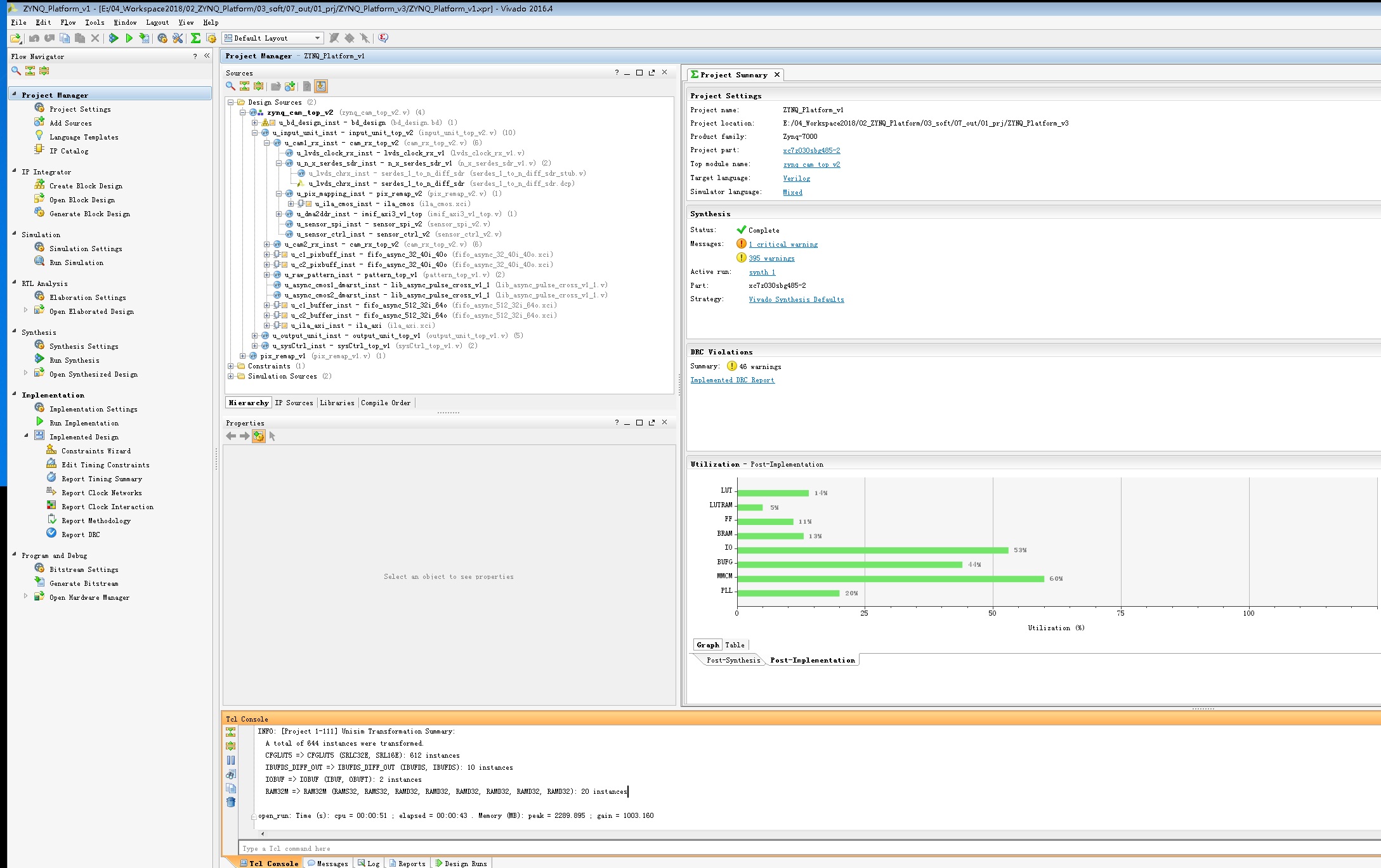Click the Generate Bitstream toolbar icon
The height and width of the screenshot is (868, 1381).
pos(145,38)
